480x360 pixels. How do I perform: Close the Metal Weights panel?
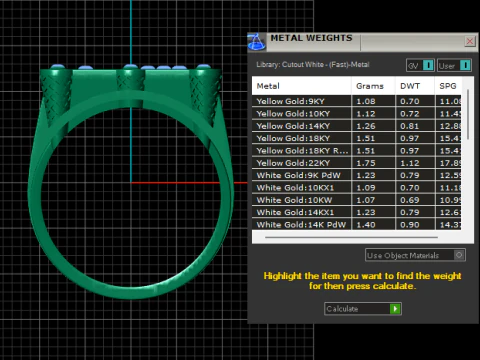pyautogui.click(x=470, y=41)
